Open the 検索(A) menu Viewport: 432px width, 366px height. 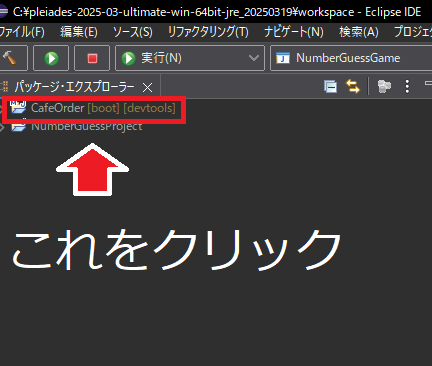(359, 32)
